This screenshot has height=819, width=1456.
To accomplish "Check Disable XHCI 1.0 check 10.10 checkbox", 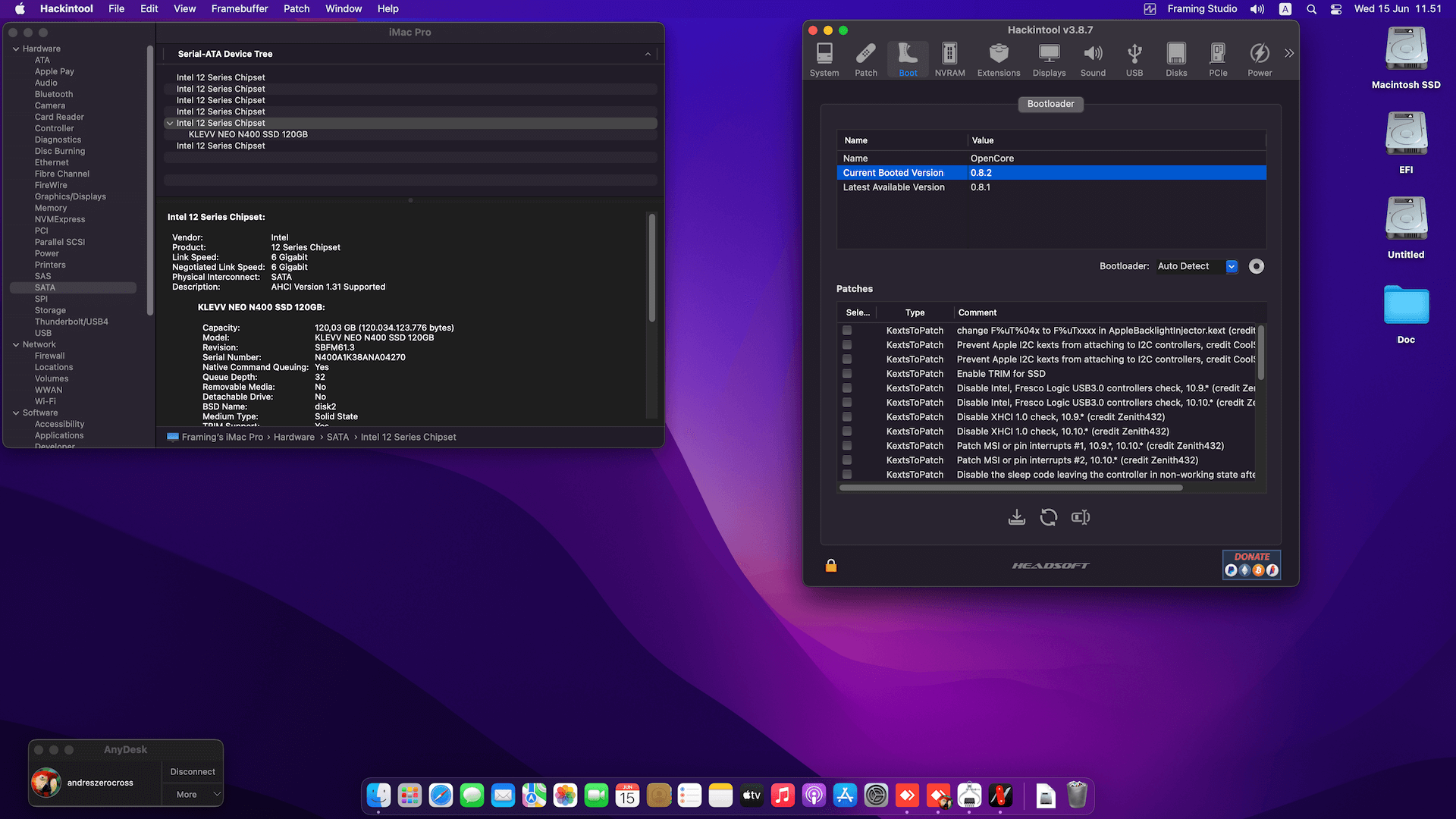I will [847, 431].
